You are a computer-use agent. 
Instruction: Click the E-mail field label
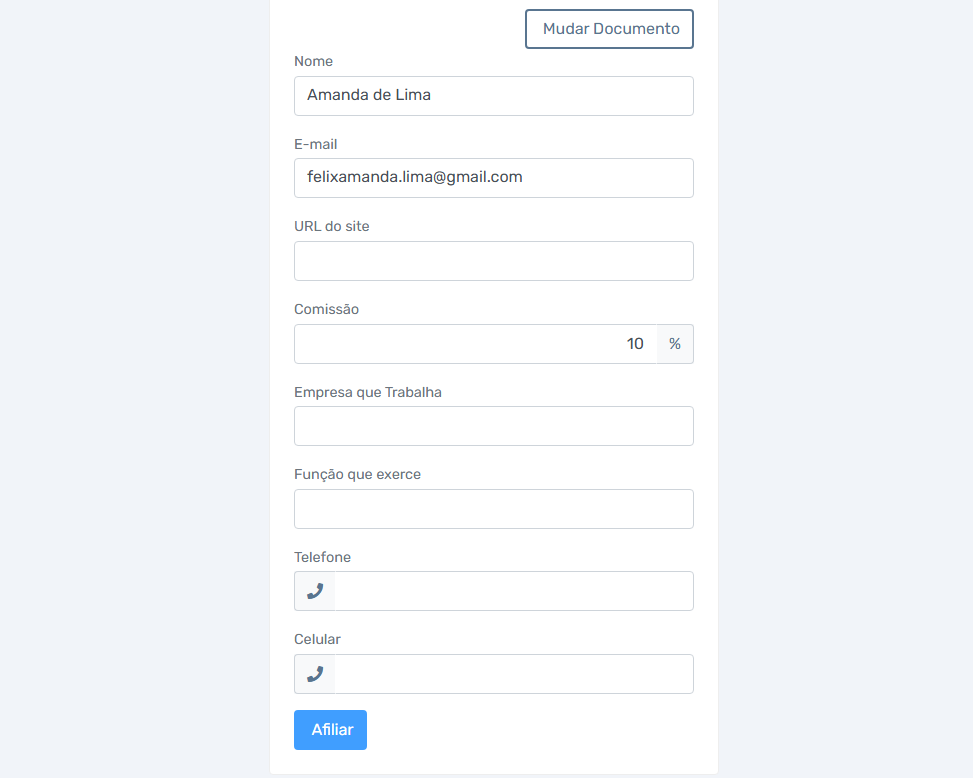click(315, 144)
